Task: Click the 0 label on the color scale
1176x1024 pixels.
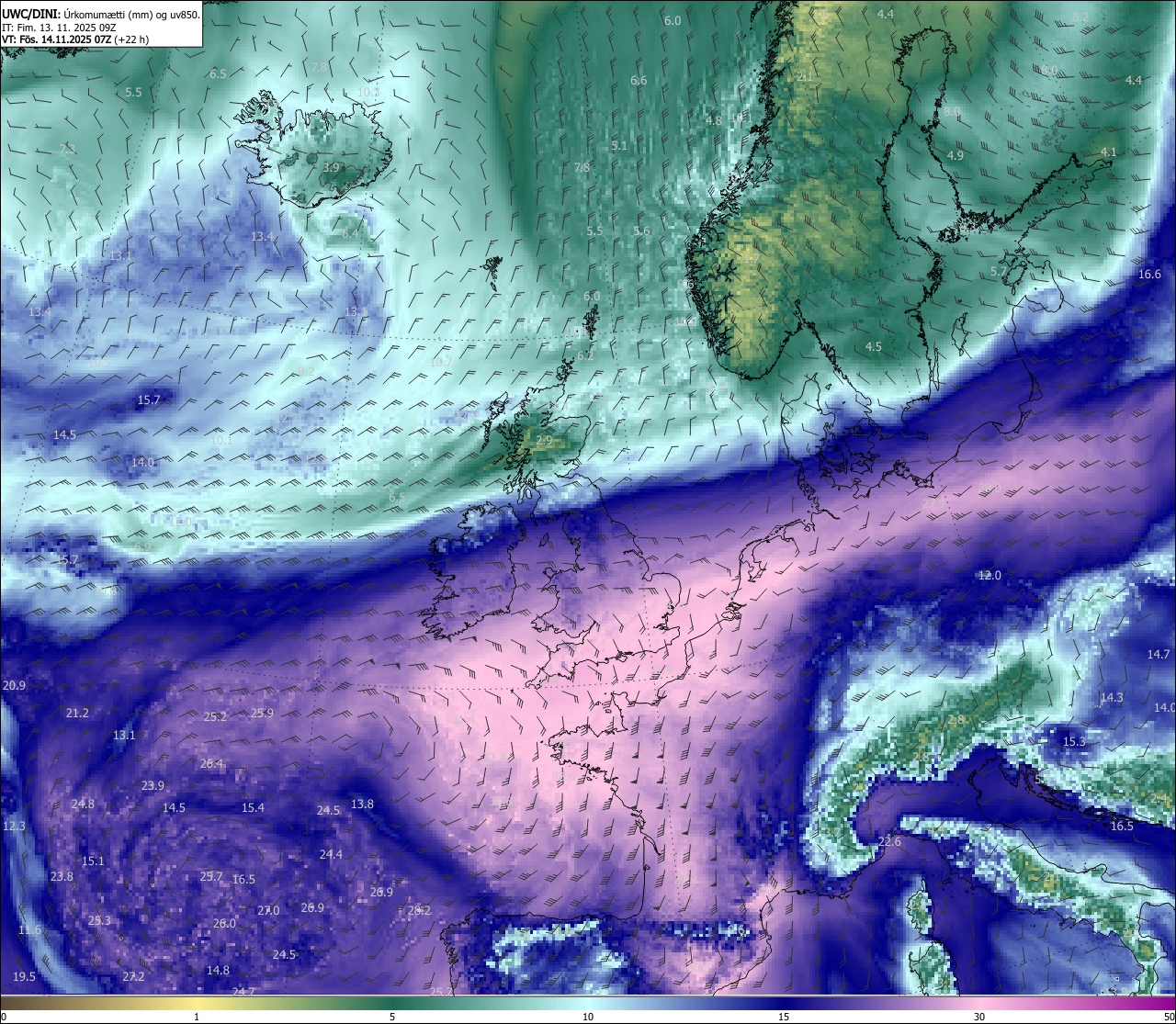Action: click(4, 1017)
